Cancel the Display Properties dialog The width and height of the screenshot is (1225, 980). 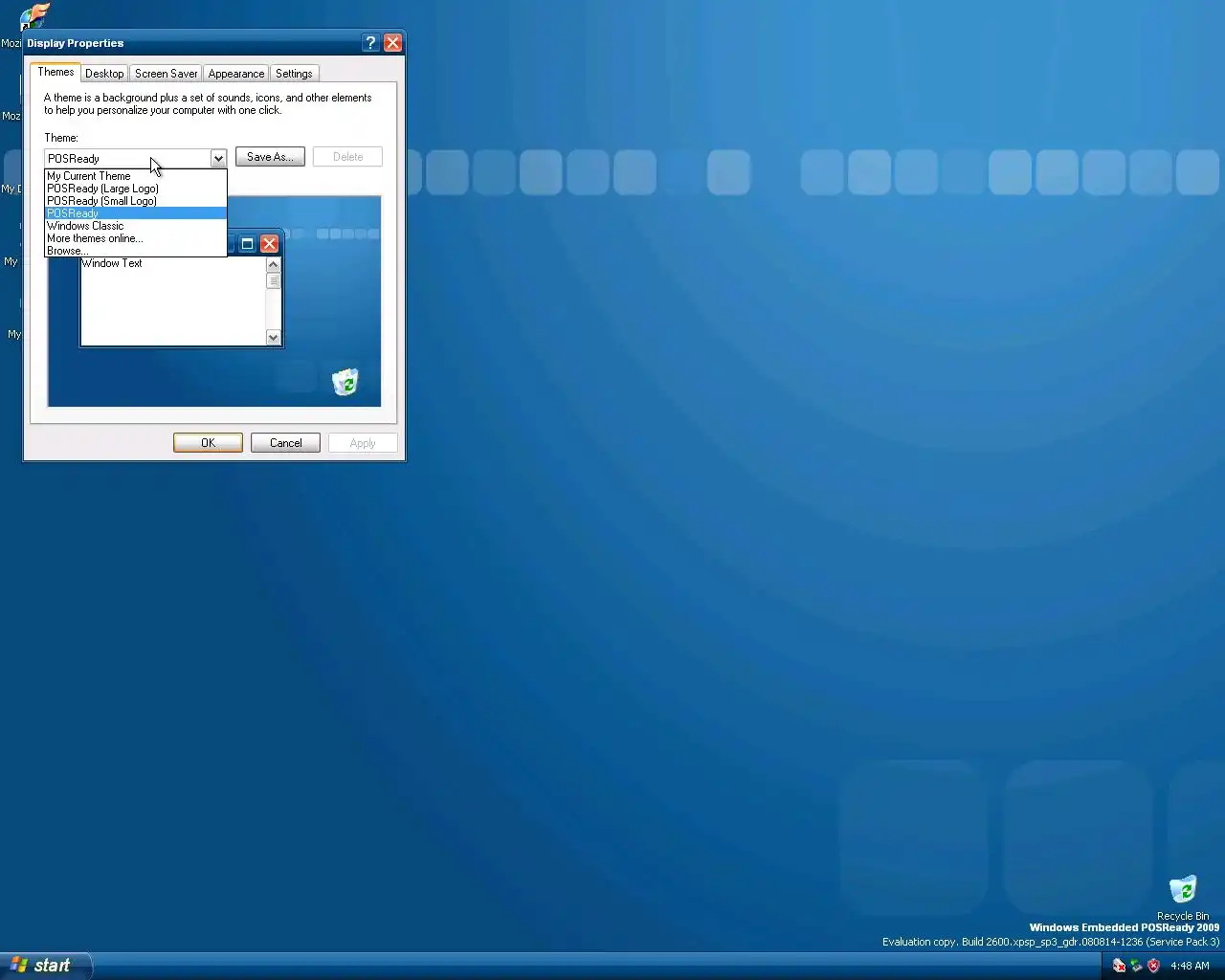[285, 443]
